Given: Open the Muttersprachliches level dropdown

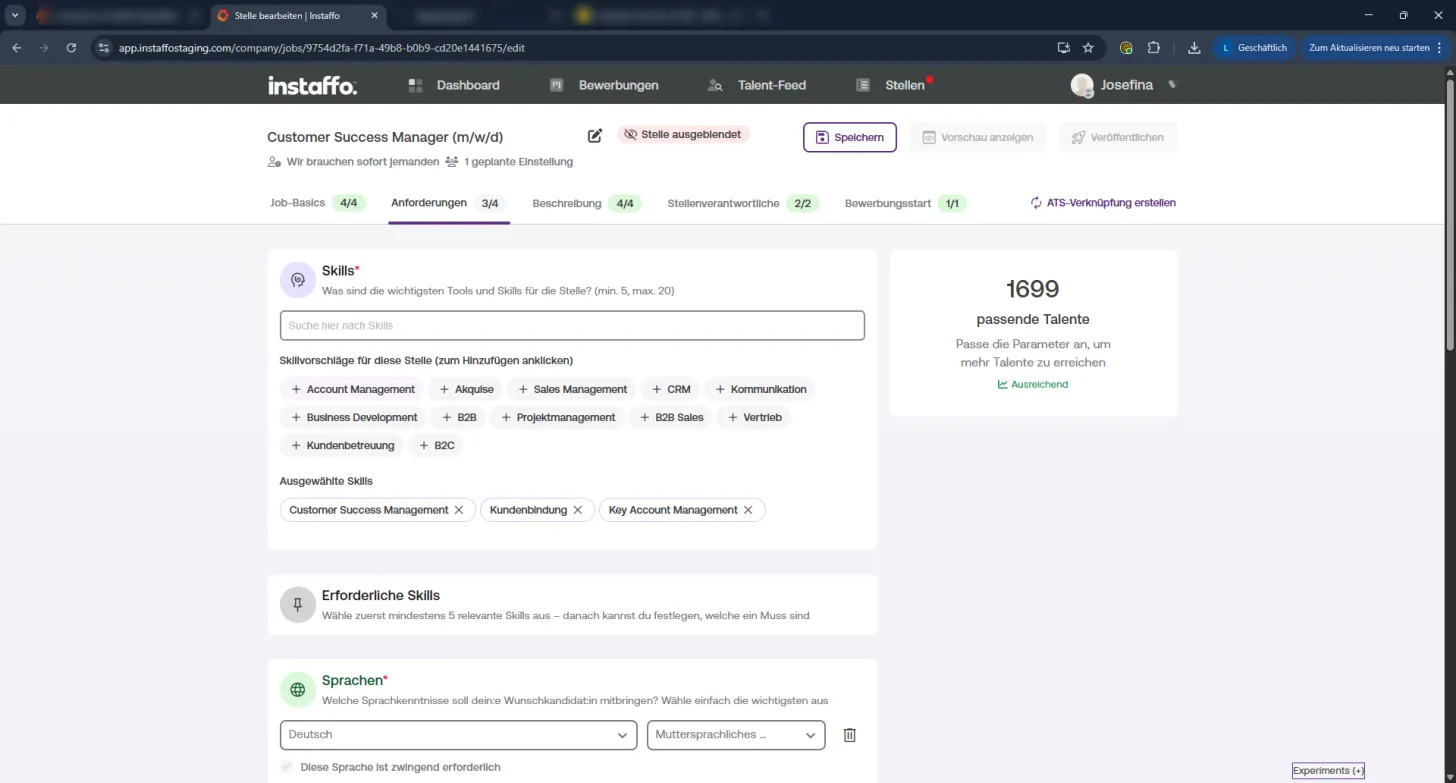Looking at the screenshot, I should [x=736, y=735].
